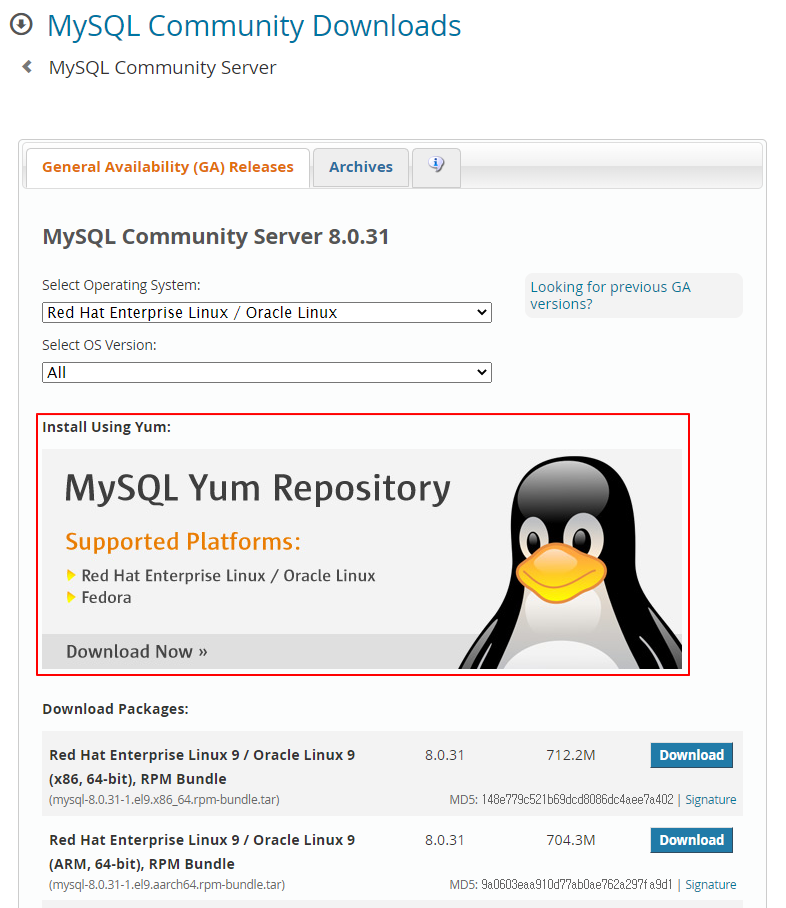Open the Select OS Version dropdown
Image resolution: width=786 pixels, height=908 pixels.
point(266,372)
